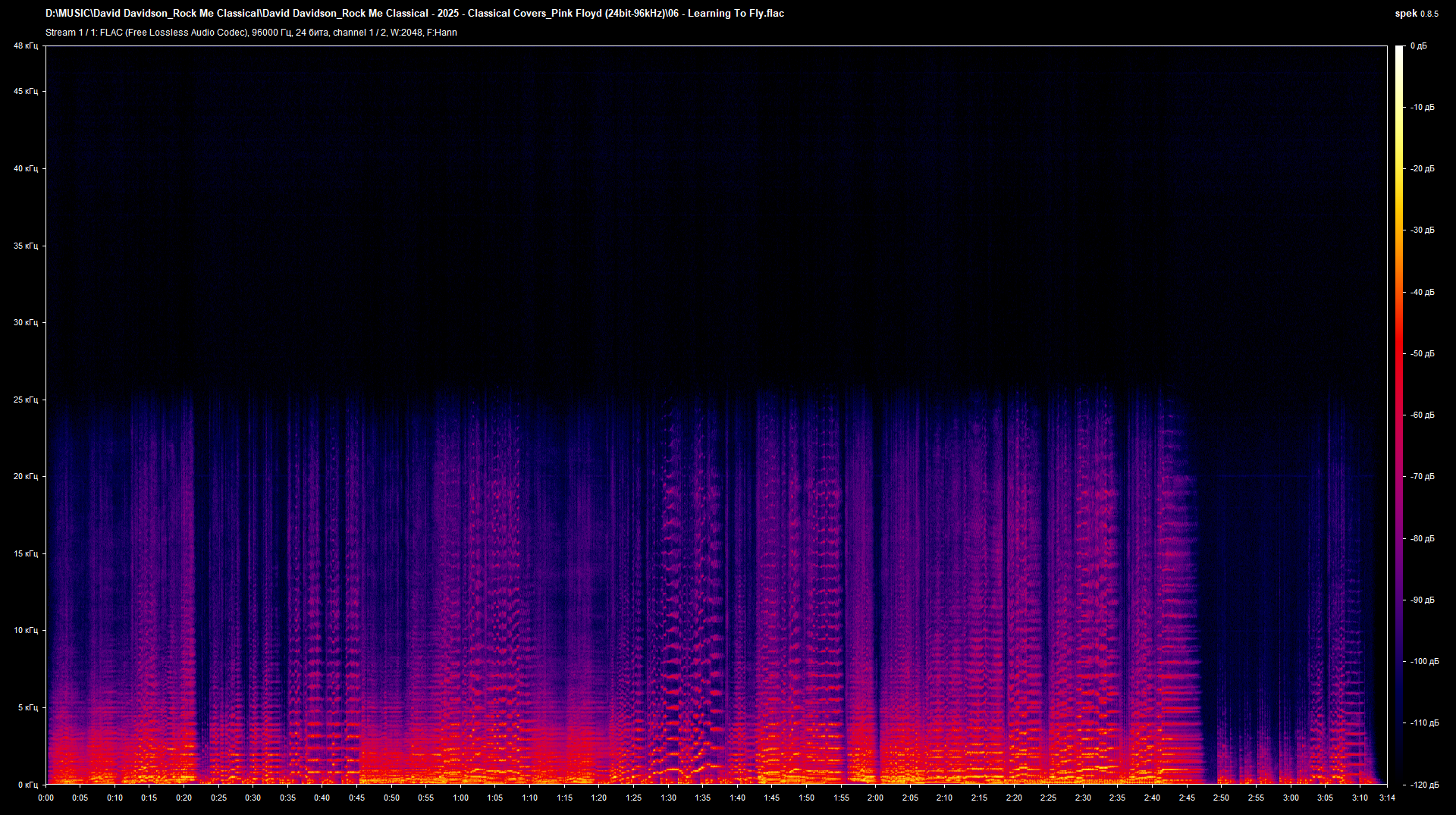Click the 30 кГц frequency label
Image resolution: width=1456 pixels, height=815 pixels.
click(x=26, y=322)
